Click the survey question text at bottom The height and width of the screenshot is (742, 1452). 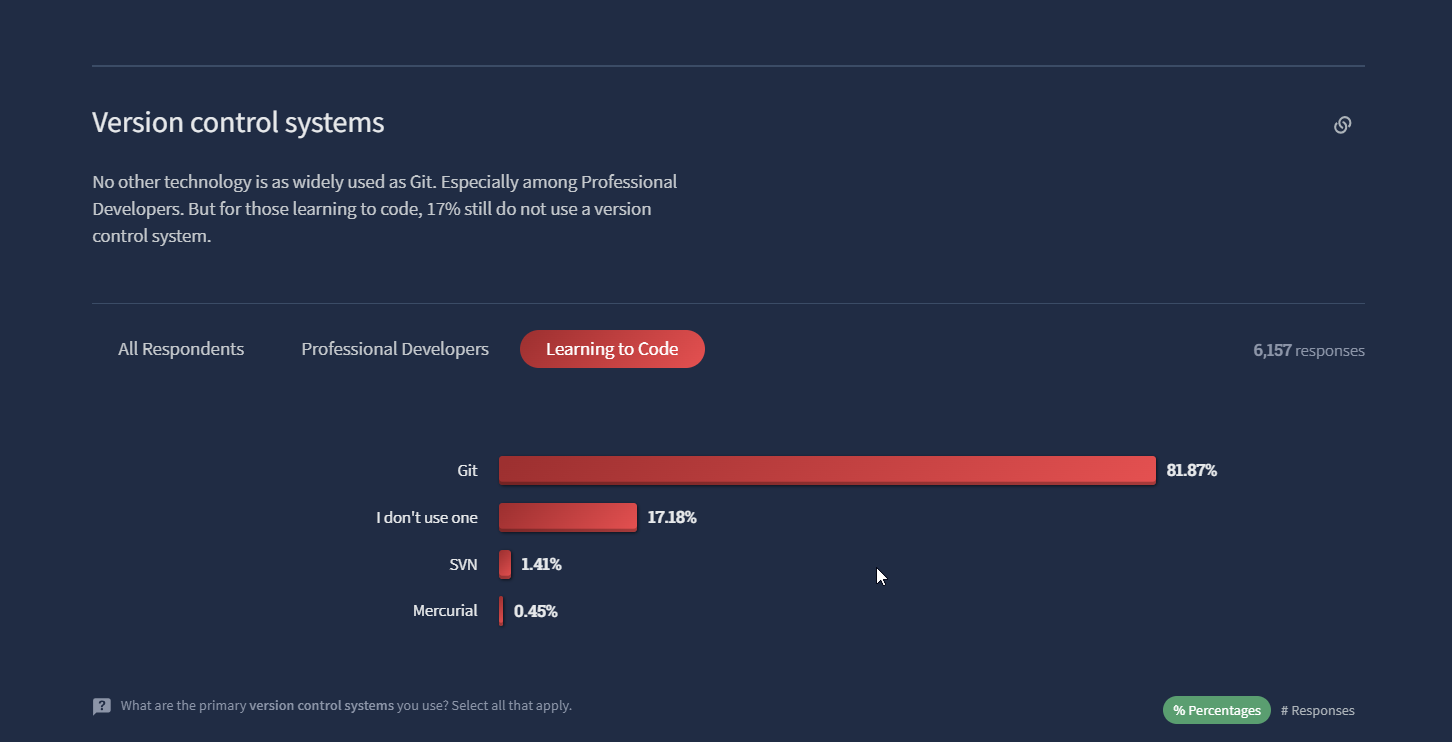(346, 705)
